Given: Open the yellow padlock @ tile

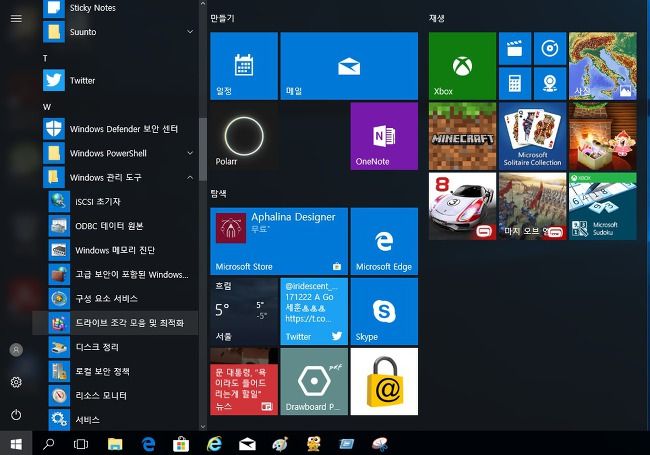Looking at the screenshot, I should pyautogui.click(x=384, y=382).
